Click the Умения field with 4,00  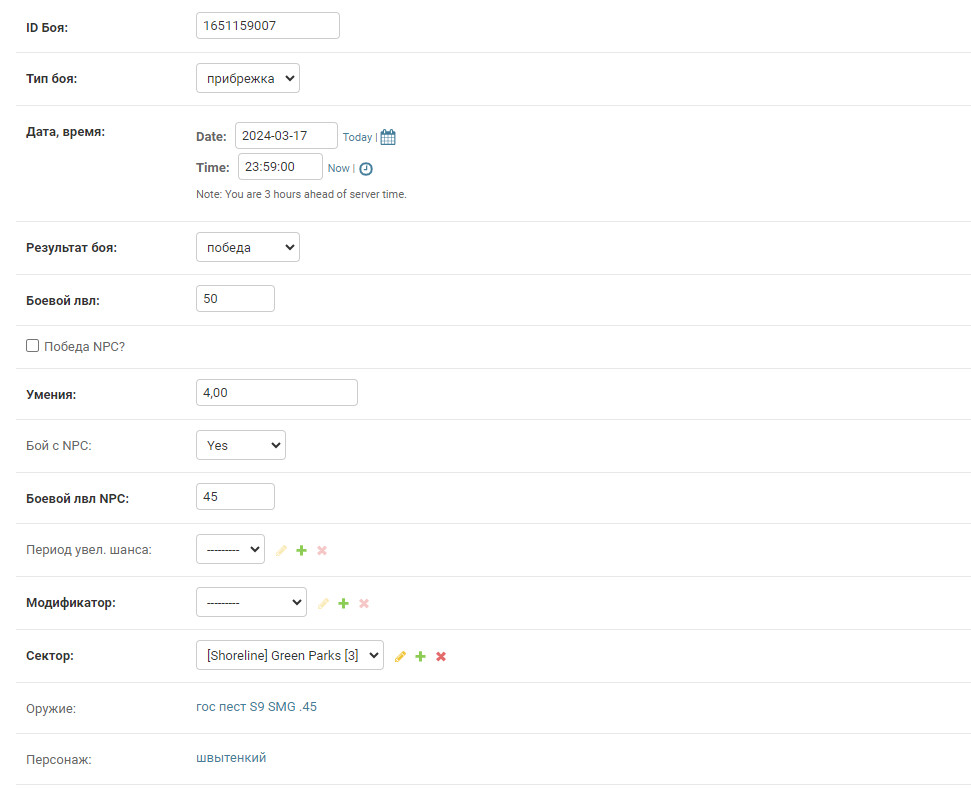pyautogui.click(x=277, y=393)
